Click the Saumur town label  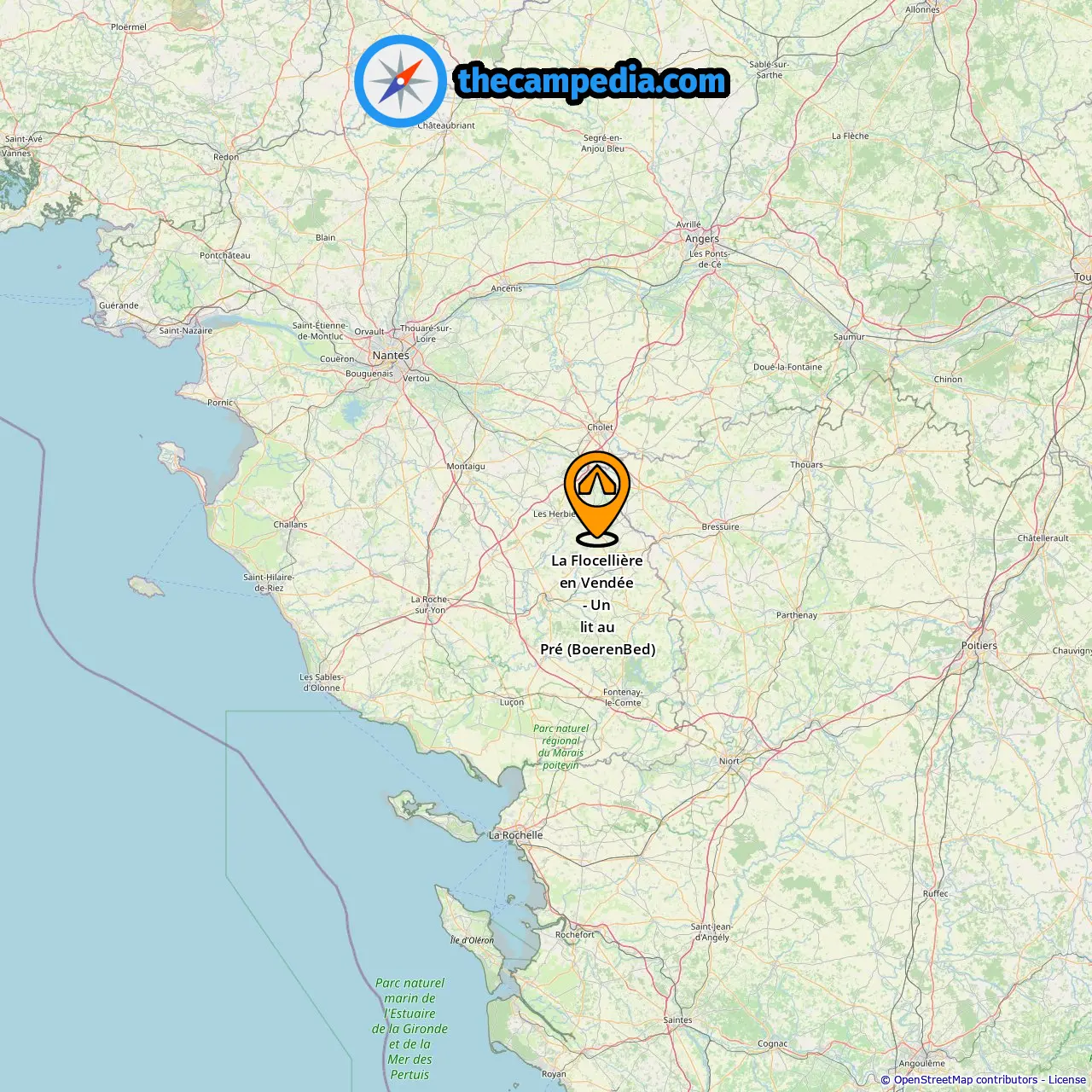[x=849, y=337]
